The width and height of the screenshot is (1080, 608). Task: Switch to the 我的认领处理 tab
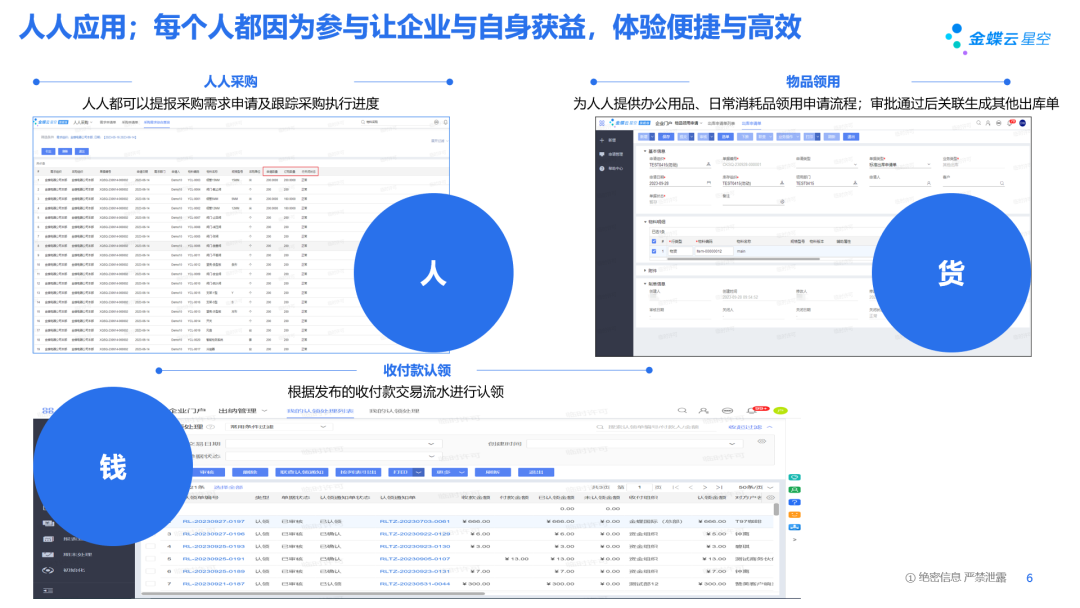click(x=394, y=411)
